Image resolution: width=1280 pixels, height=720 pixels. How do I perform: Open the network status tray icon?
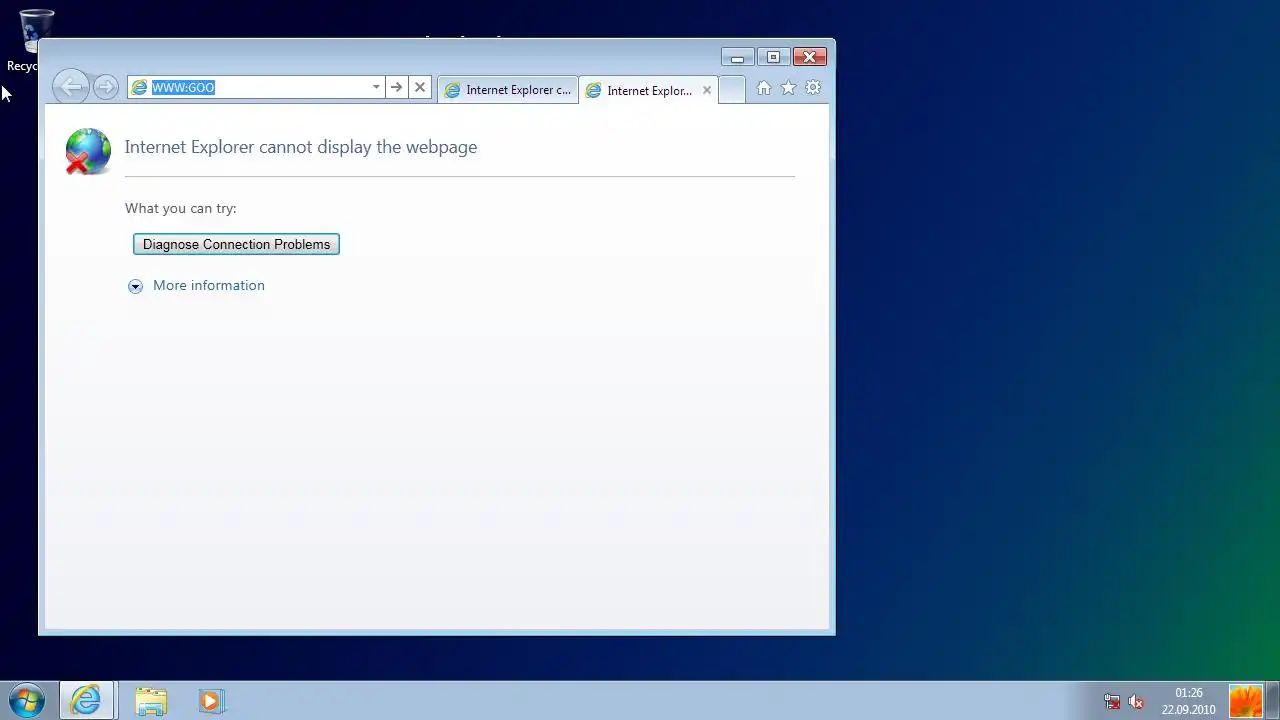tap(1111, 701)
